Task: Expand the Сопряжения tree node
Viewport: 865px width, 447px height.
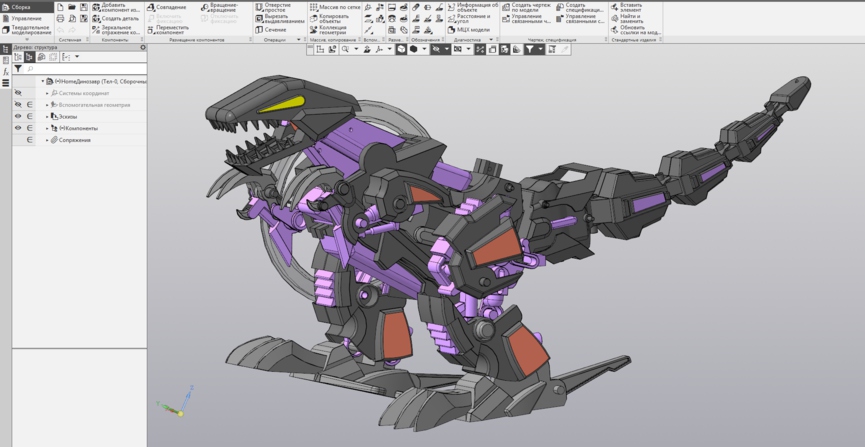Action: 47,140
